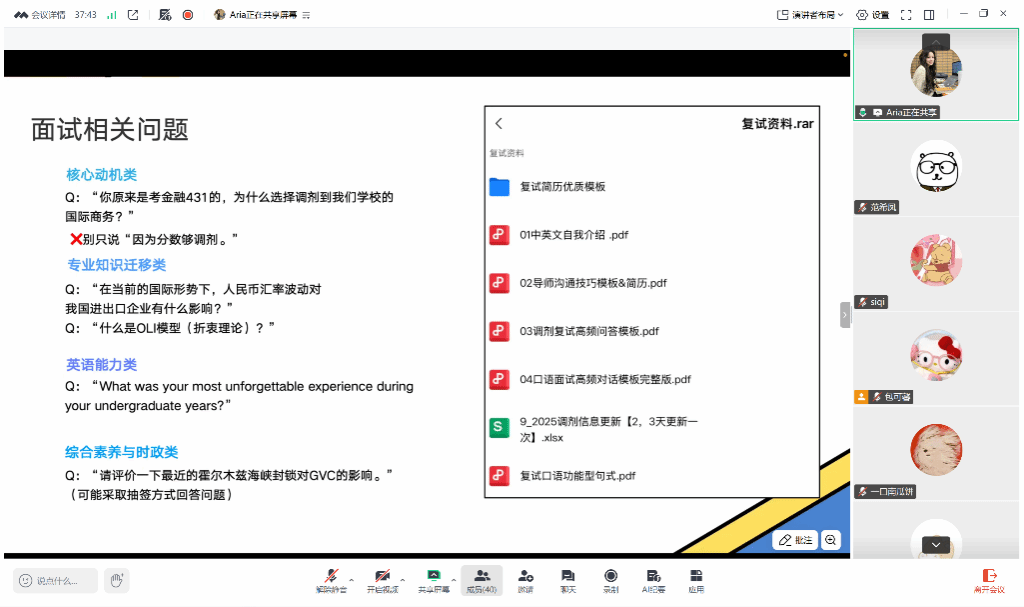Raise hand using the hand icon

pos(117,580)
